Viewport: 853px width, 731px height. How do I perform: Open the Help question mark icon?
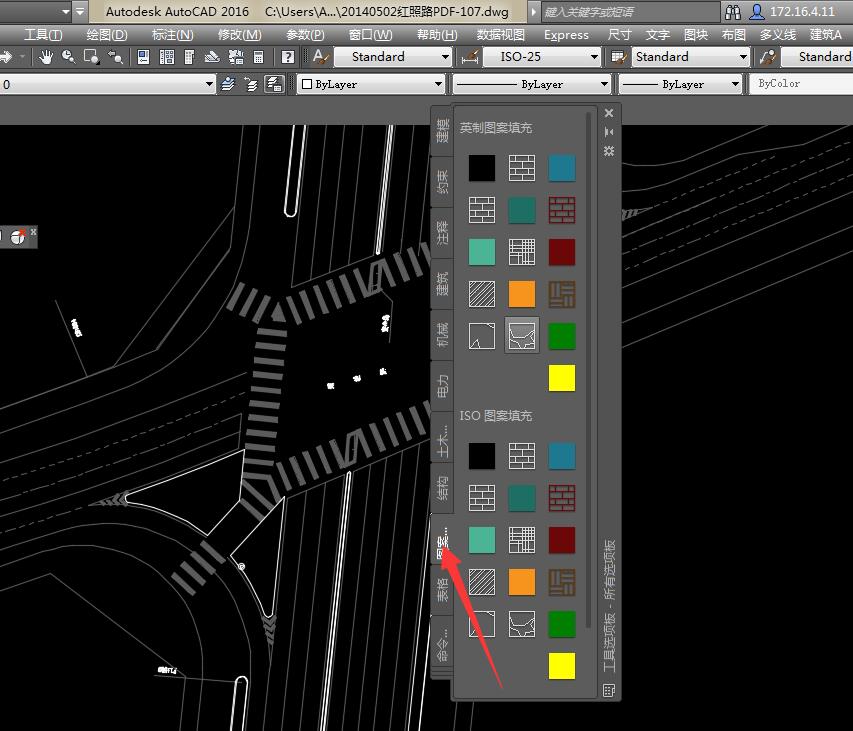click(x=288, y=57)
